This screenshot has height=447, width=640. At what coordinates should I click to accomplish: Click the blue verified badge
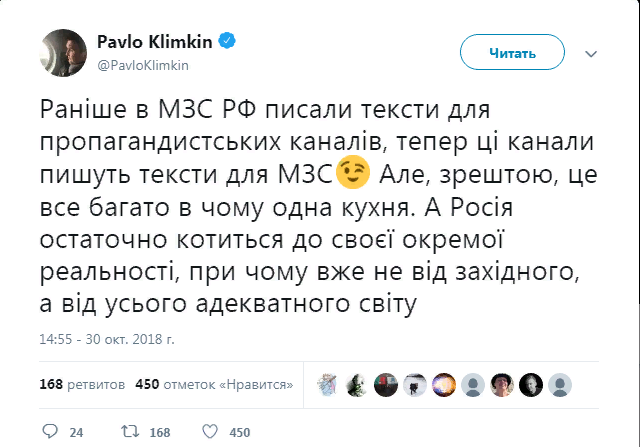click(x=229, y=42)
